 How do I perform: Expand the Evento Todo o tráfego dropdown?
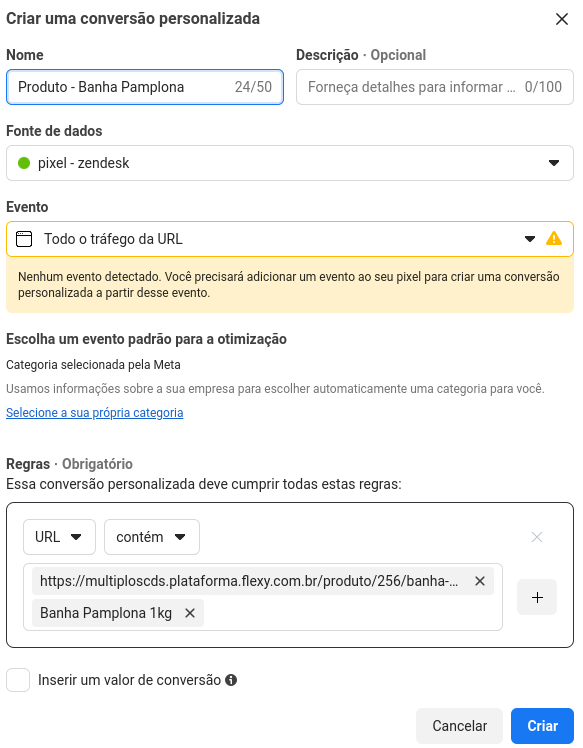coord(290,239)
